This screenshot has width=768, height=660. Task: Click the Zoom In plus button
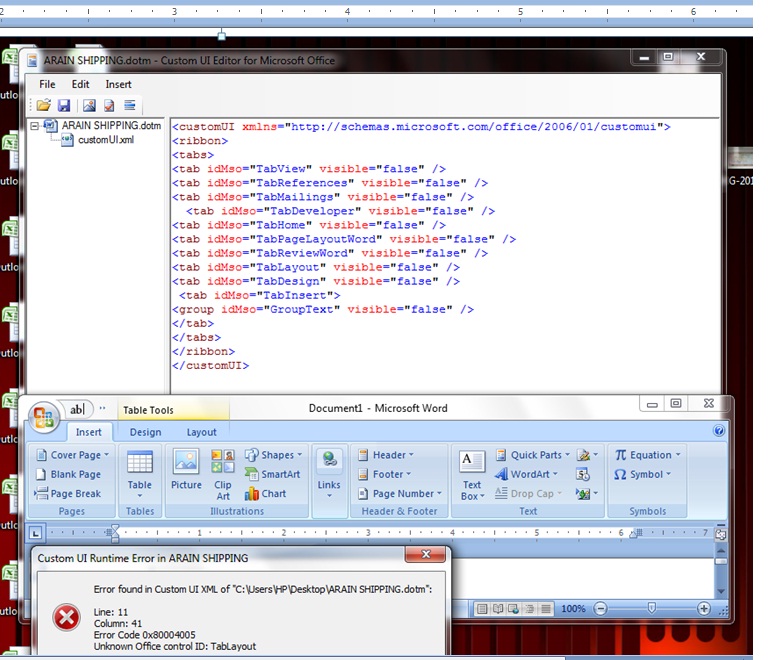(703, 609)
